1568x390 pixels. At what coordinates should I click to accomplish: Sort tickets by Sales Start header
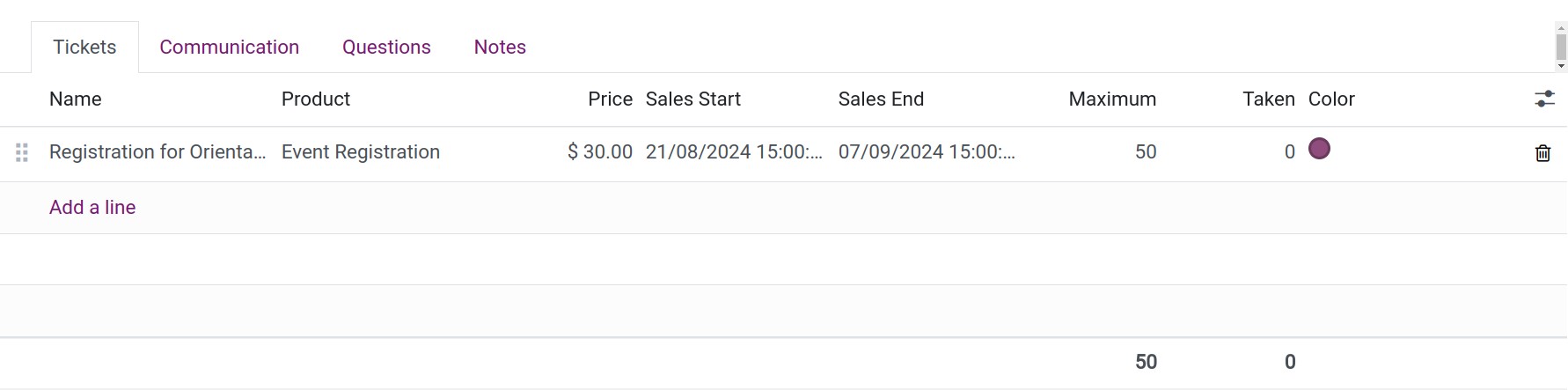tap(693, 99)
